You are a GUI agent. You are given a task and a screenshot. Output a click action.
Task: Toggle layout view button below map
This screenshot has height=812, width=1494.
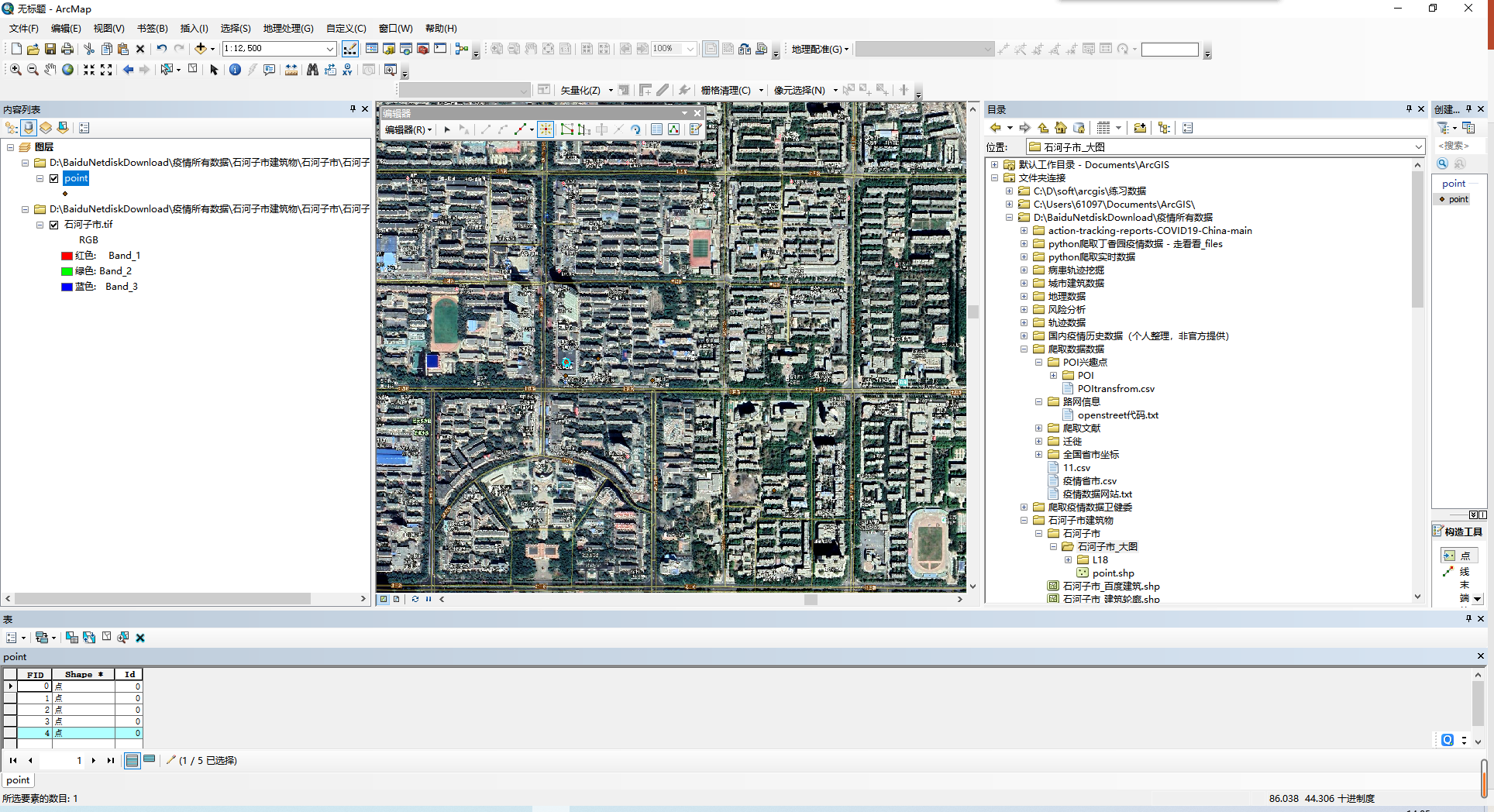coord(397,599)
